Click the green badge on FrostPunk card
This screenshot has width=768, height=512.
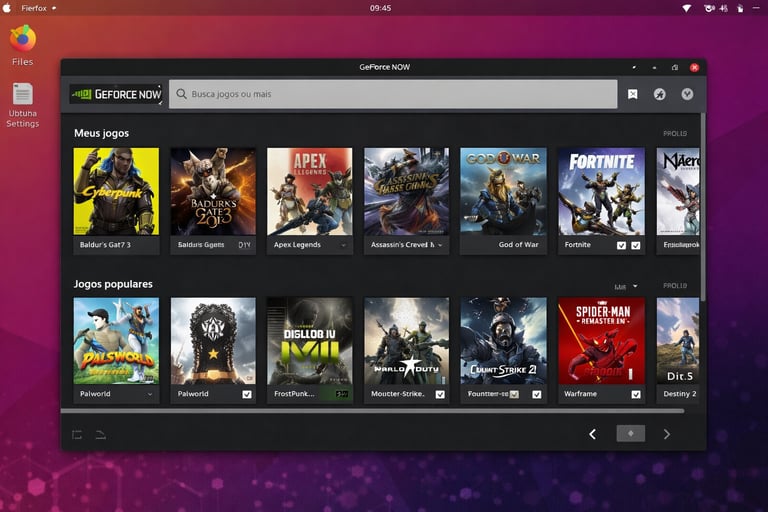tap(341, 394)
